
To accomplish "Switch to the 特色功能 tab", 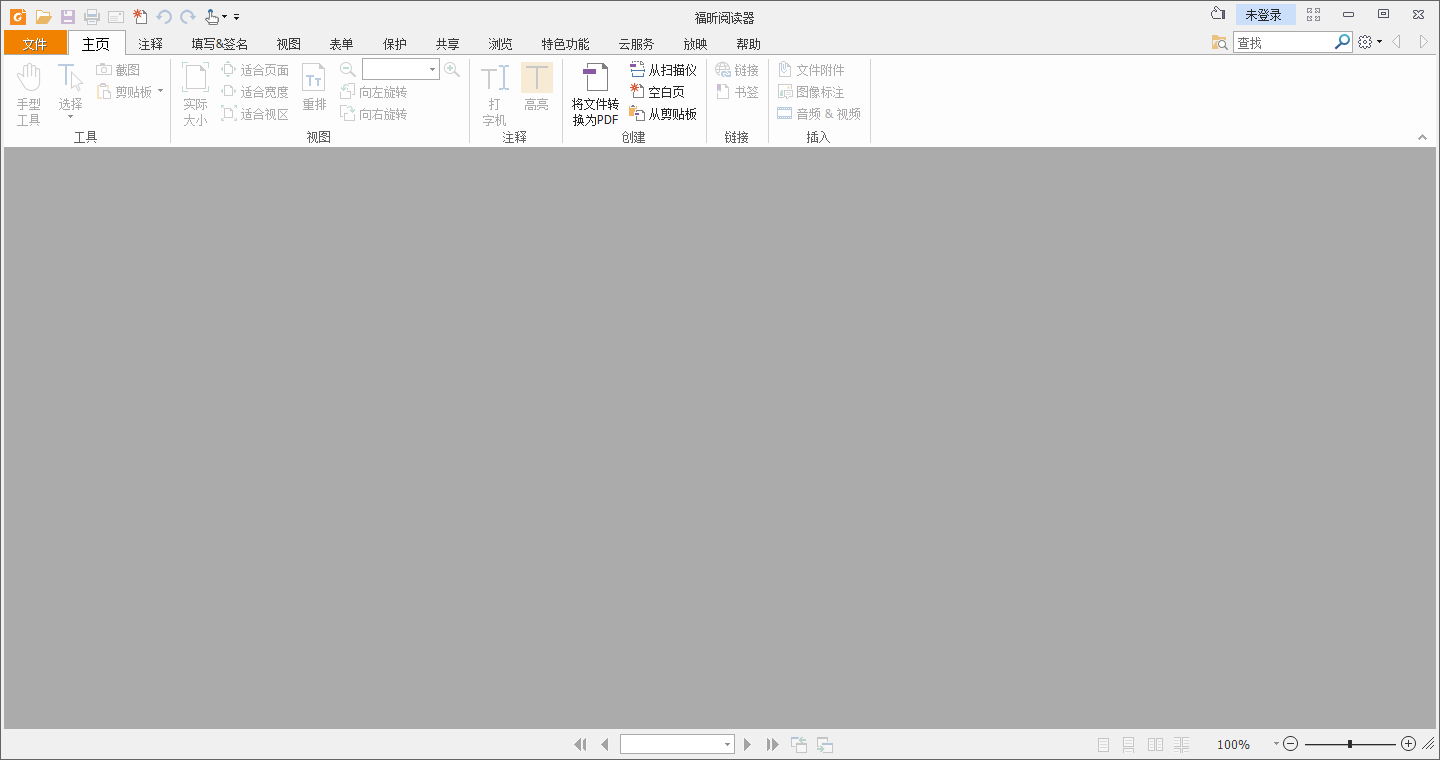I will coord(566,44).
